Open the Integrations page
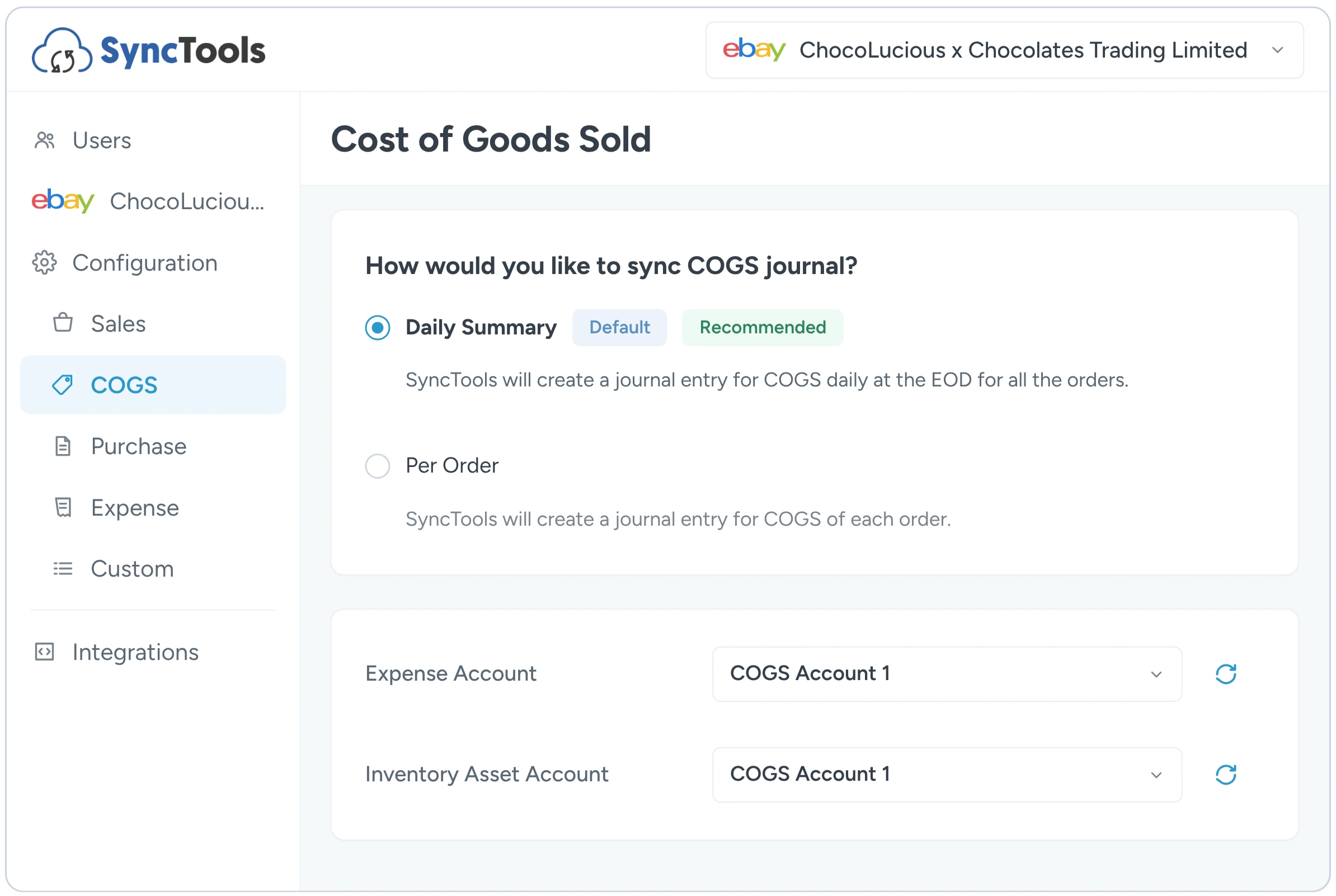1336x896 pixels. 153,652
